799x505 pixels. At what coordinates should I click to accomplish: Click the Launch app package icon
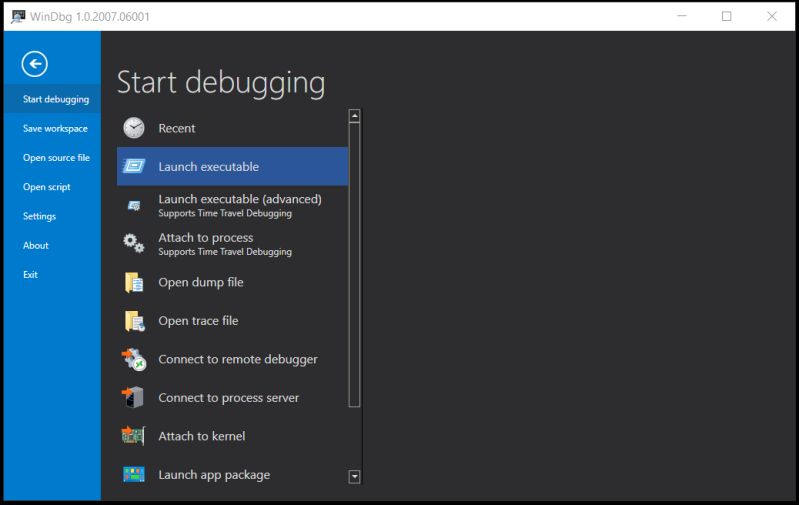pos(134,474)
